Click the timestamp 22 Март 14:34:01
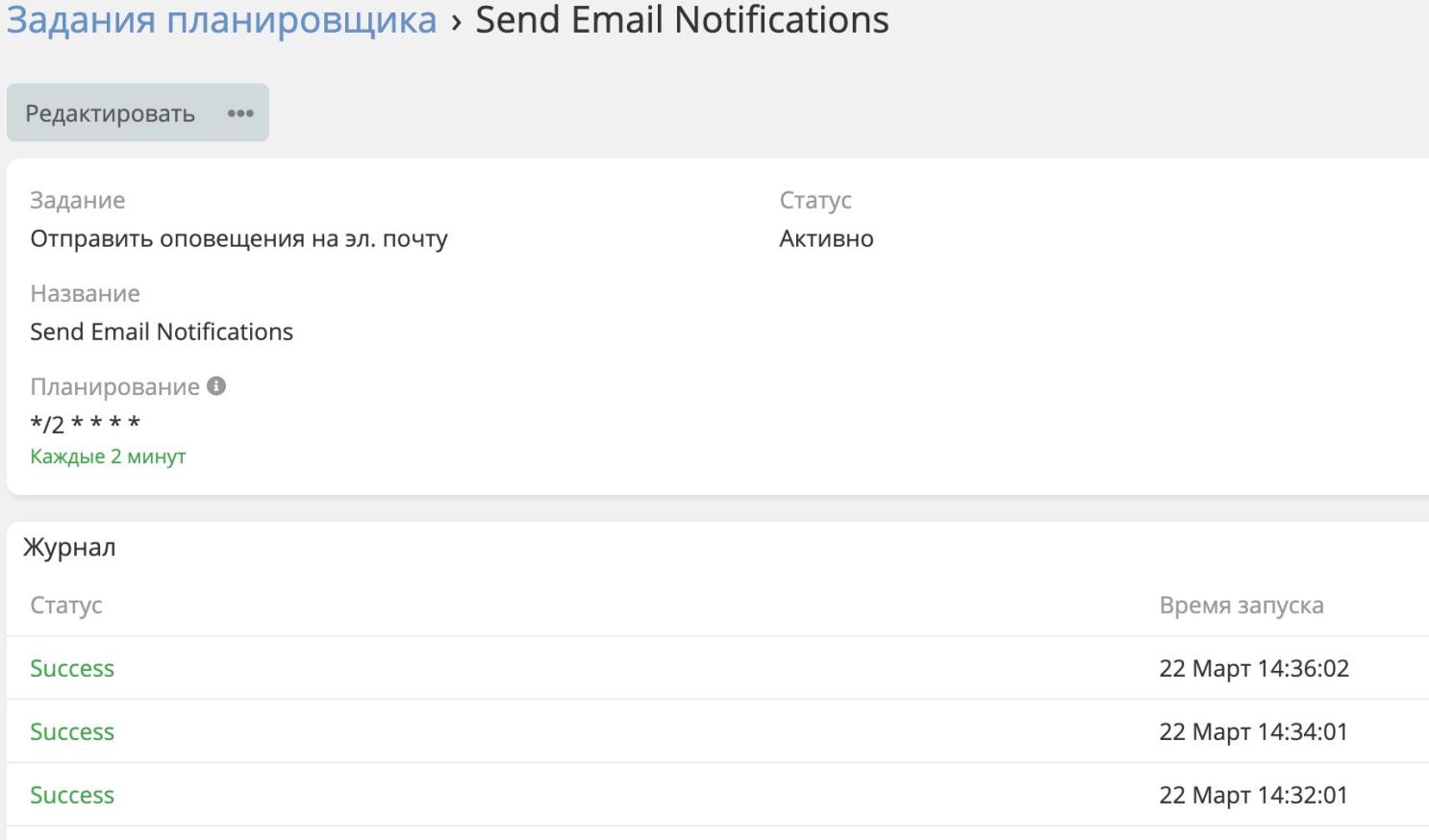The width and height of the screenshot is (1429, 840). tap(1253, 731)
